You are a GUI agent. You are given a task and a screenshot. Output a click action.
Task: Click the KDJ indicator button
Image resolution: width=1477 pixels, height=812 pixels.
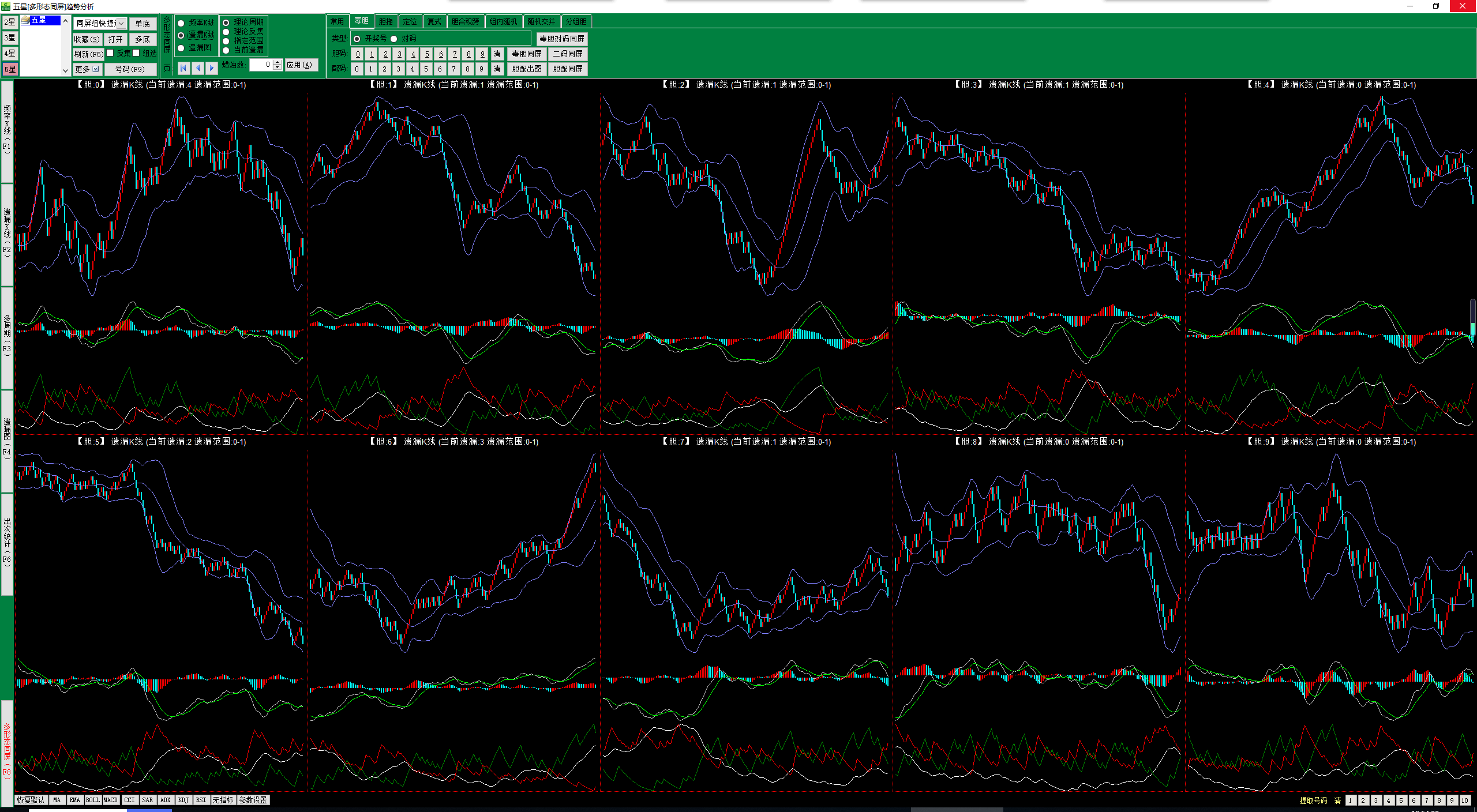pos(183,800)
